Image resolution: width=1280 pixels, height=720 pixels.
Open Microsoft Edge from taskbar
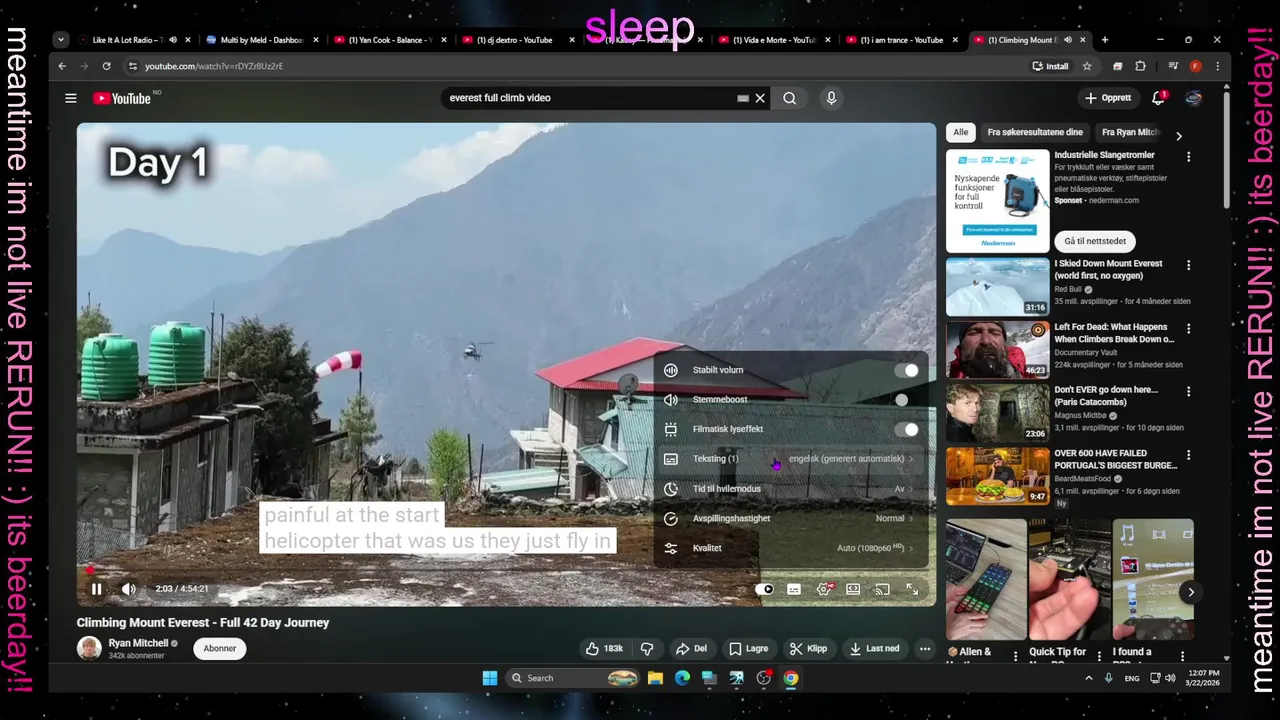click(682, 678)
